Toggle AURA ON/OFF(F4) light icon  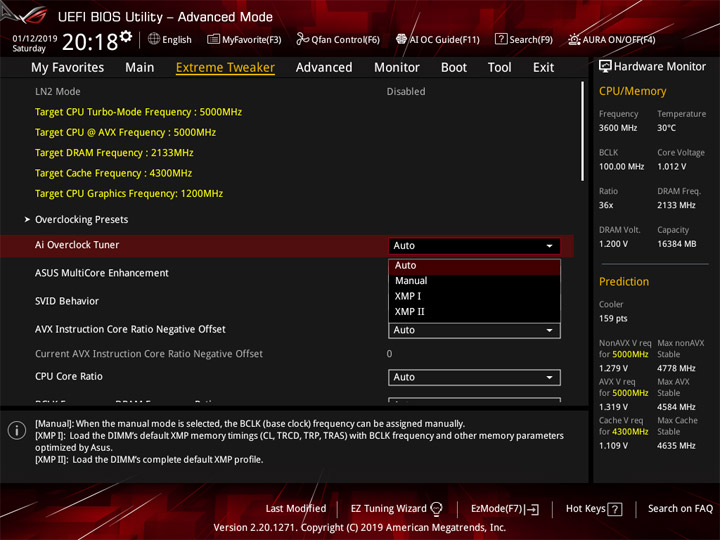click(574, 39)
